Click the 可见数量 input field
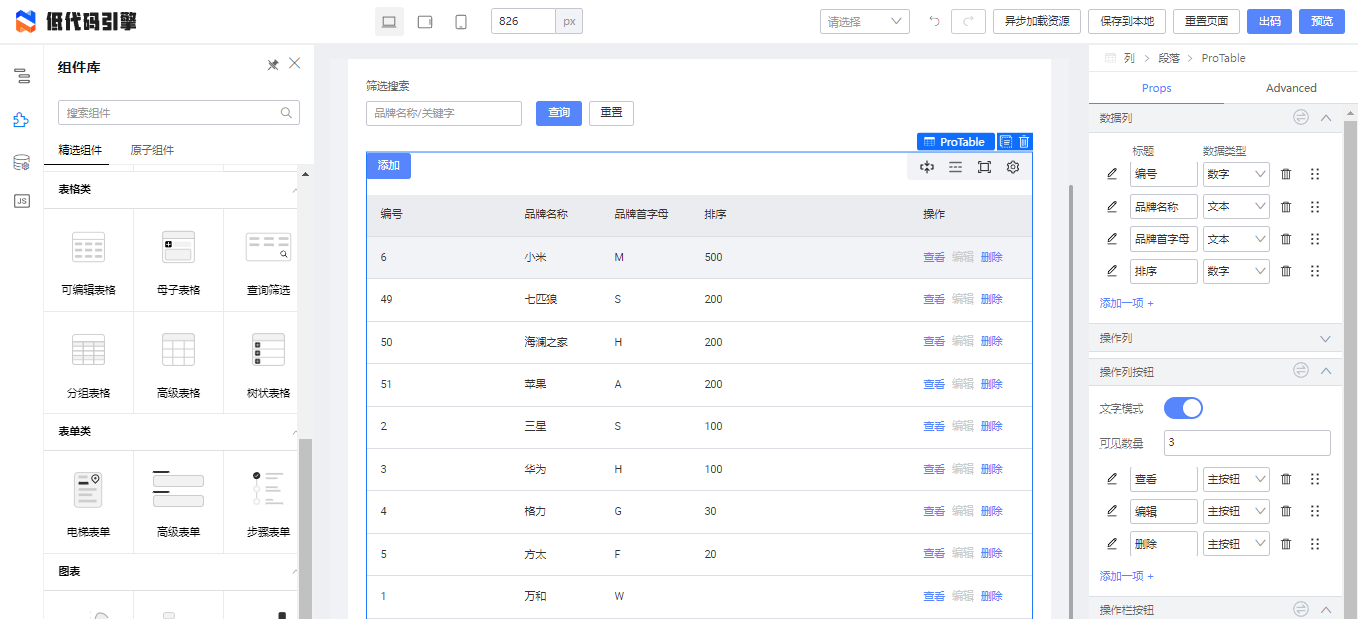 pyautogui.click(x=1247, y=442)
